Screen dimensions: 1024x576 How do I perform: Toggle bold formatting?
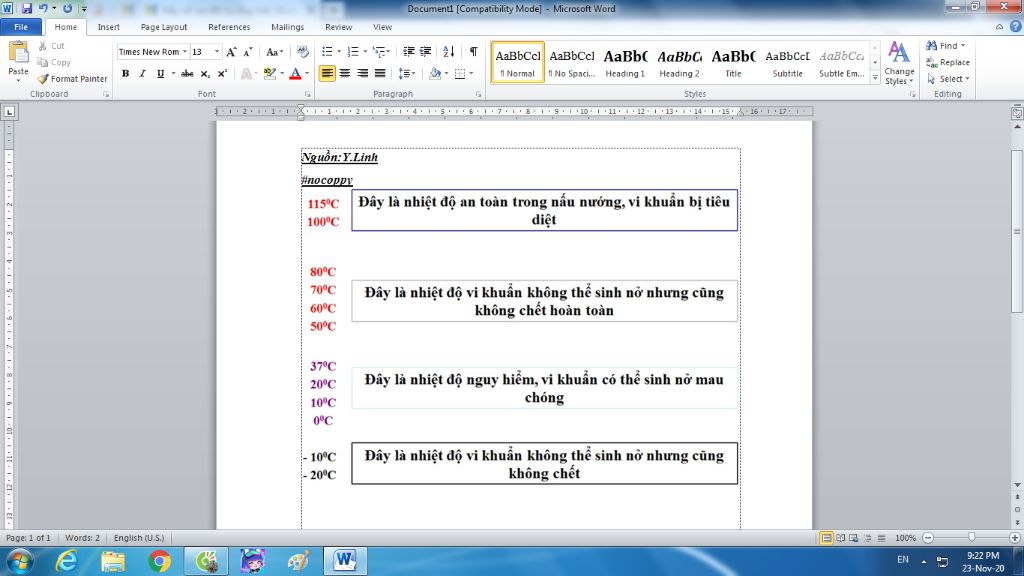click(125, 74)
